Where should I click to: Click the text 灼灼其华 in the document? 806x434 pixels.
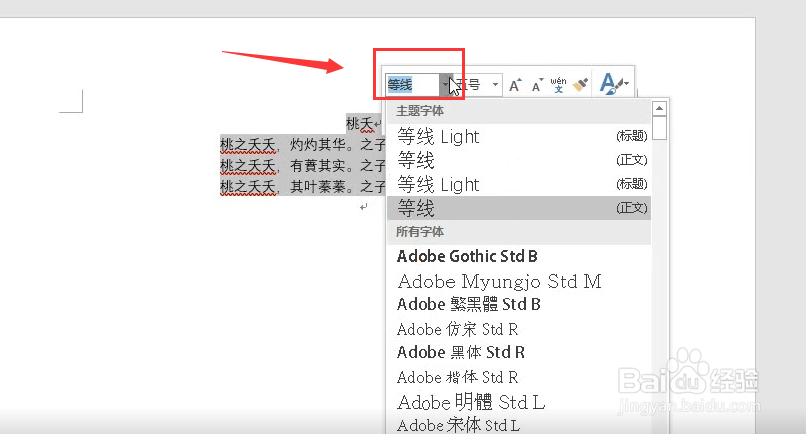coord(318,144)
